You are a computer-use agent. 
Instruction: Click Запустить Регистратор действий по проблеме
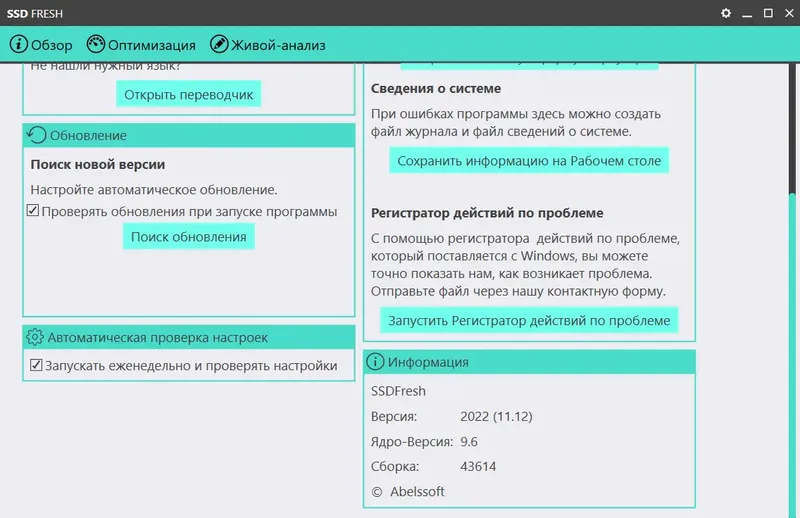coord(529,320)
